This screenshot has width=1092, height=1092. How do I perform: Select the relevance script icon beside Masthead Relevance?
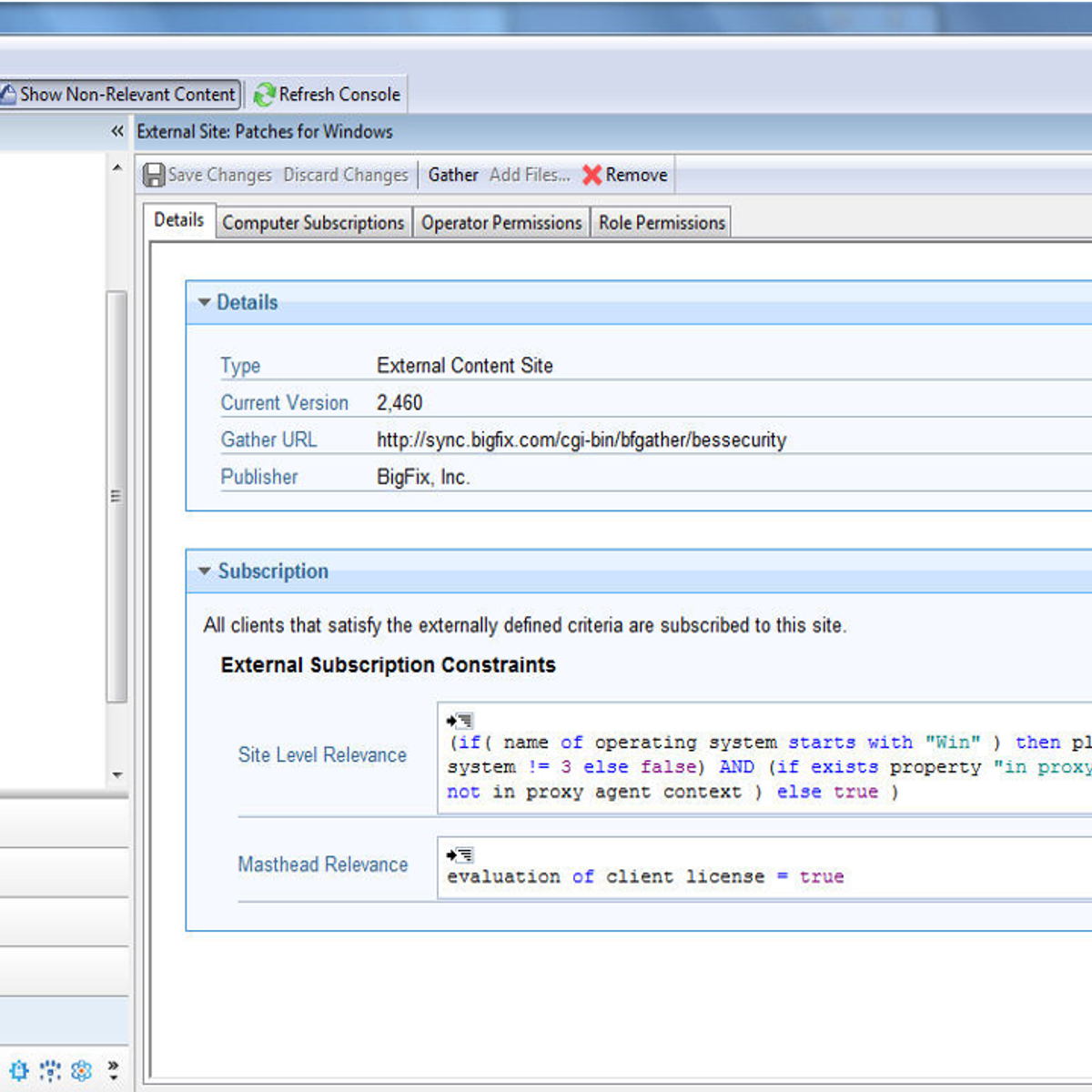(x=460, y=854)
